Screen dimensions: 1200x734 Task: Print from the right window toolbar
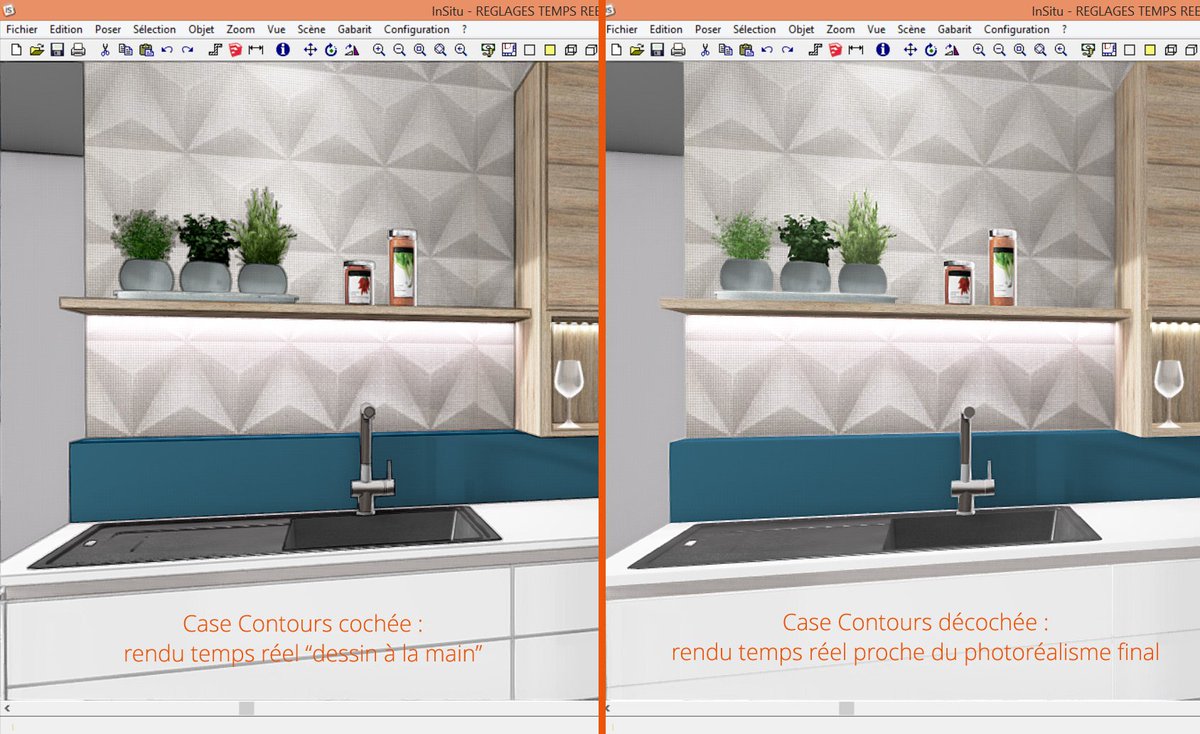[678, 49]
